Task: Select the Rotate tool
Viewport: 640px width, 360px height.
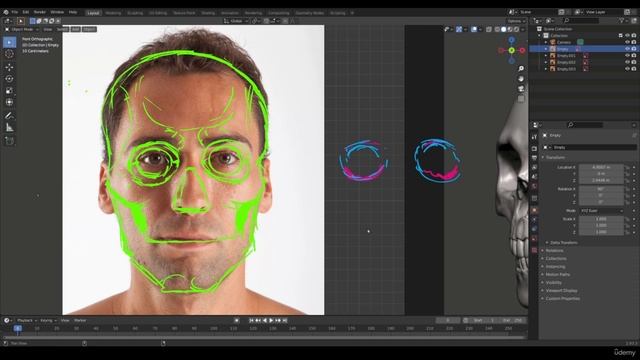Action: click(9, 79)
